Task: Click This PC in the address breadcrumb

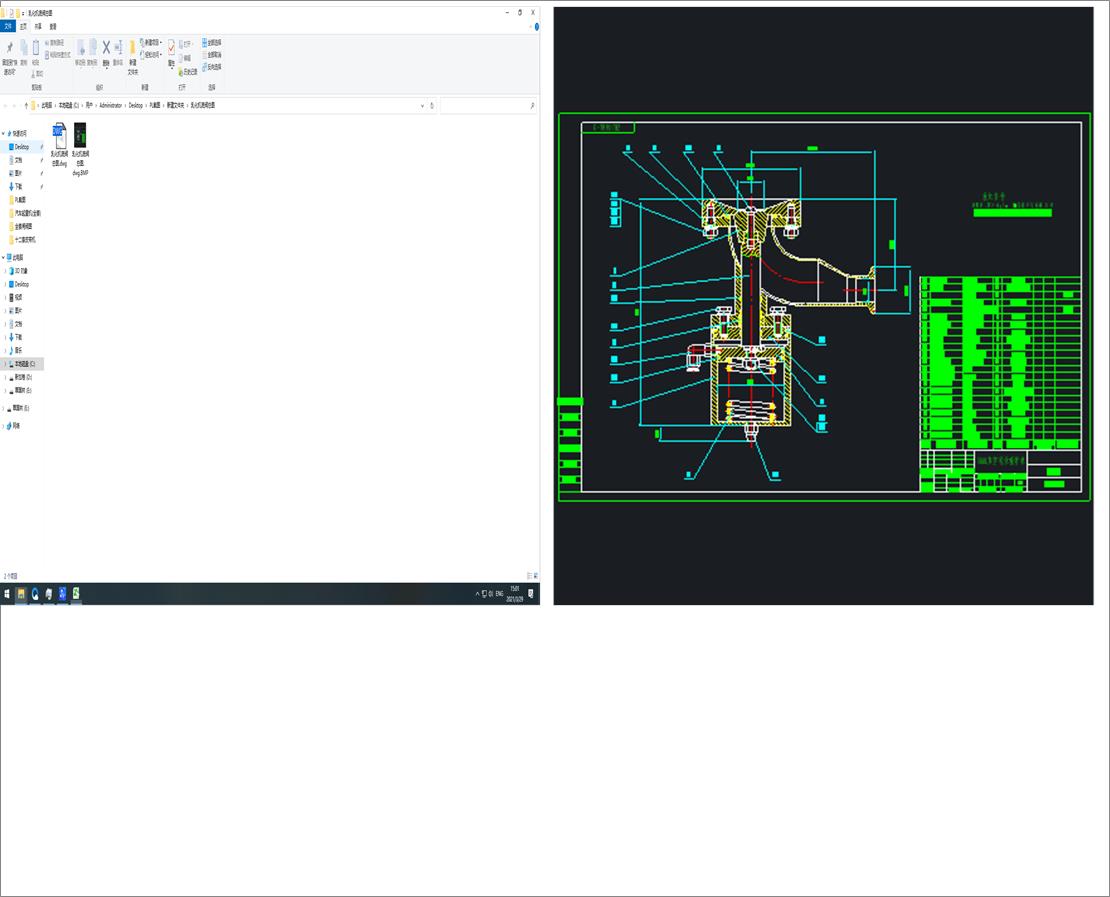Action: pos(47,105)
